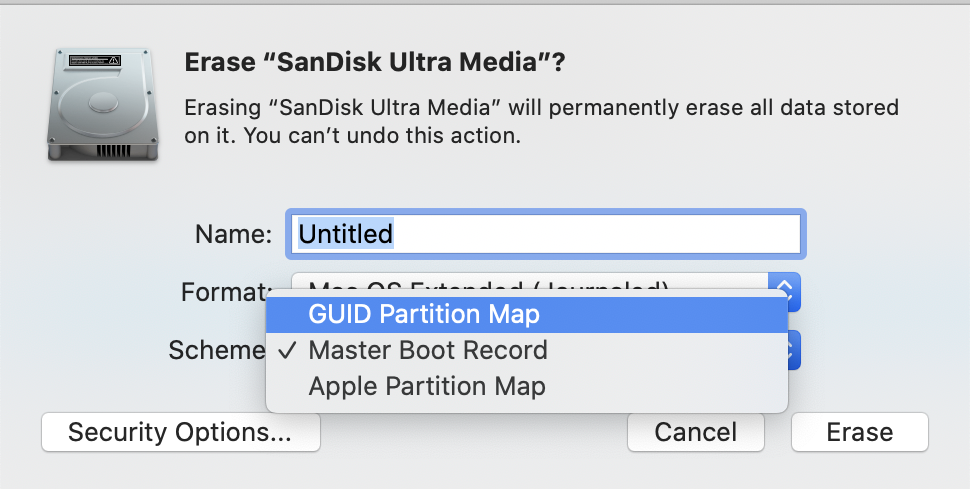Click the Erase SanDisk Ultra Media heading
This screenshot has width=970, height=489.
[x=375, y=63]
